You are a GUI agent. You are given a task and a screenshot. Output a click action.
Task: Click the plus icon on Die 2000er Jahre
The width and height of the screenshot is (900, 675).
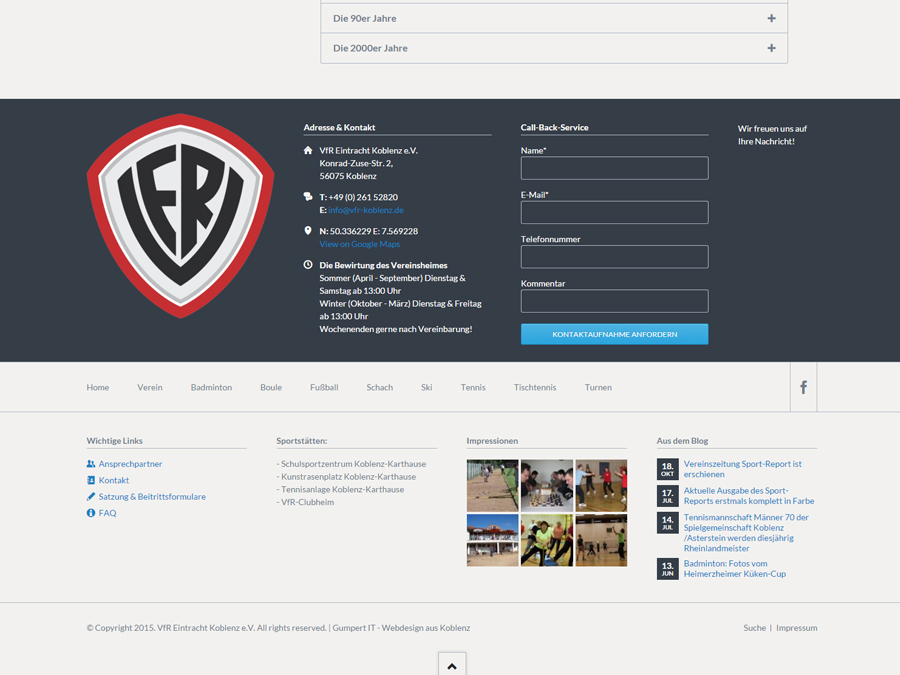[x=771, y=48]
